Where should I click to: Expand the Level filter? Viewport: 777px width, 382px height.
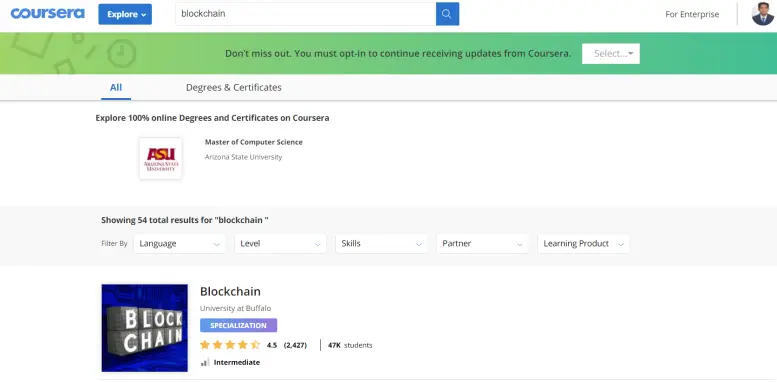pos(280,244)
